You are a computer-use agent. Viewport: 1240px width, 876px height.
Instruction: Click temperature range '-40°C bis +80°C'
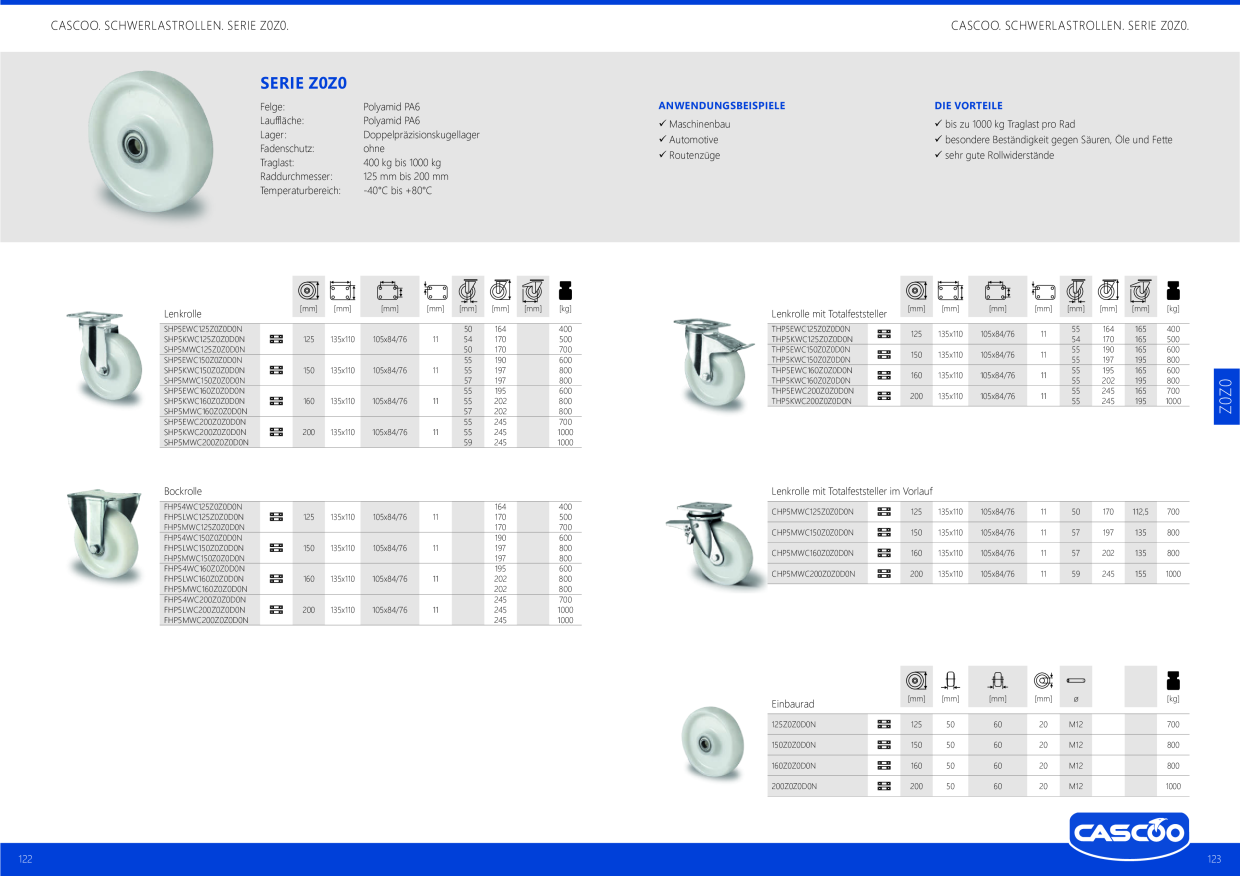tap(397, 190)
